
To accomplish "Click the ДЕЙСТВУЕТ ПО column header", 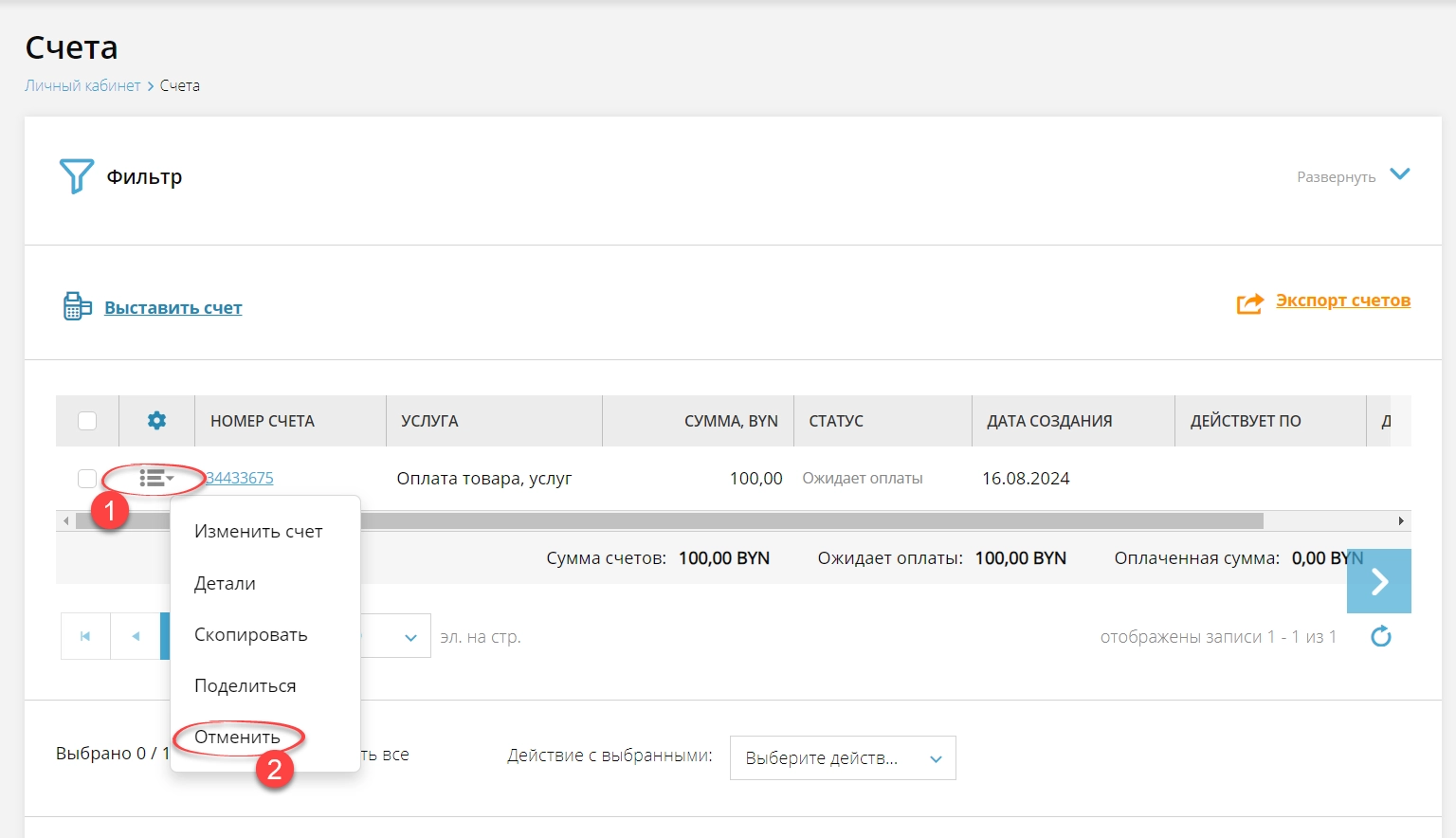I will [x=1270, y=421].
